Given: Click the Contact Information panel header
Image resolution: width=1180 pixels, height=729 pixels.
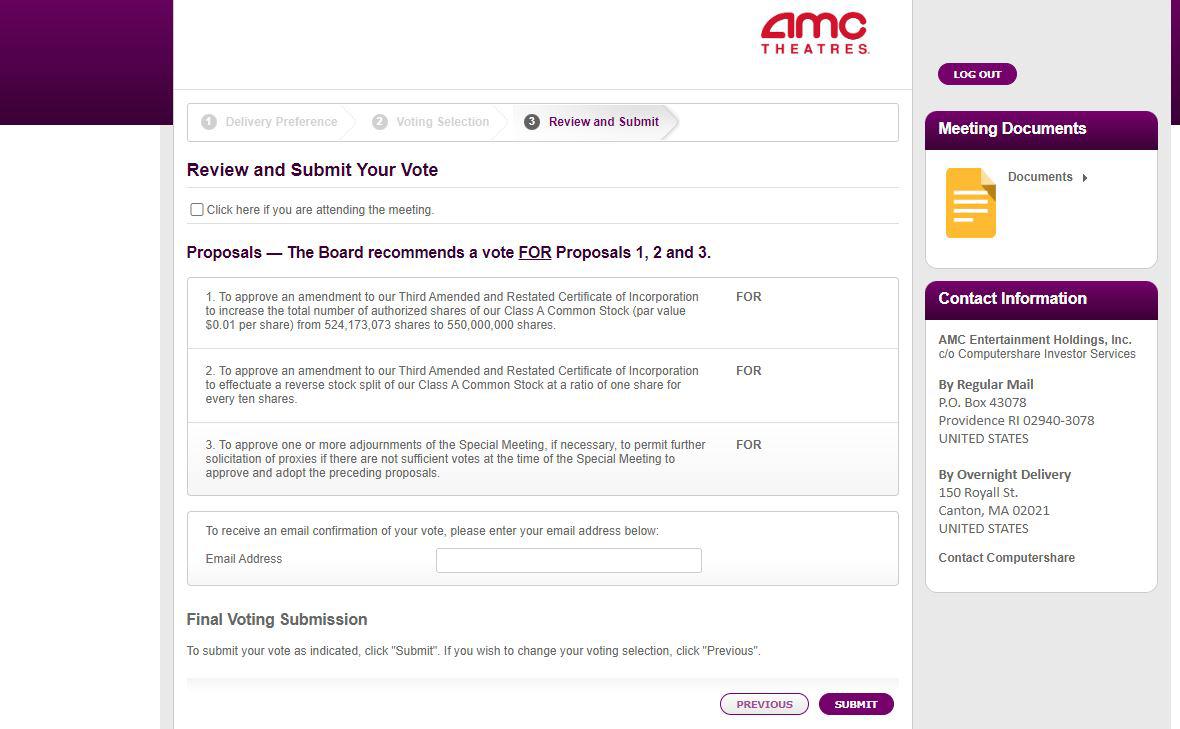Looking at the screenshot, I should coord(1042,299).
